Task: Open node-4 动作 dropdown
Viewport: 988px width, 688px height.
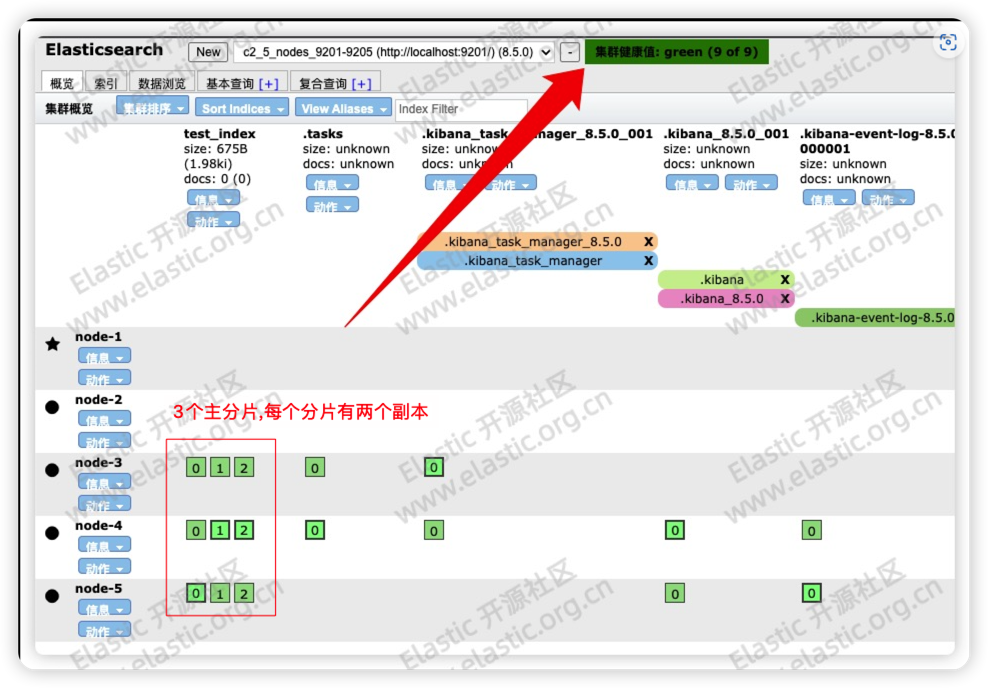Action: pyautogui.click(x=105, y=567)
